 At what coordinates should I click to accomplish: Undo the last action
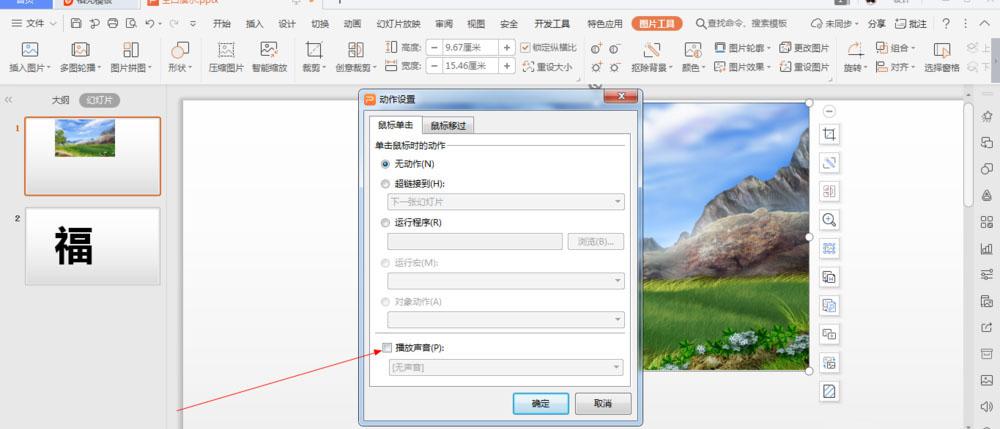[149, 24]
